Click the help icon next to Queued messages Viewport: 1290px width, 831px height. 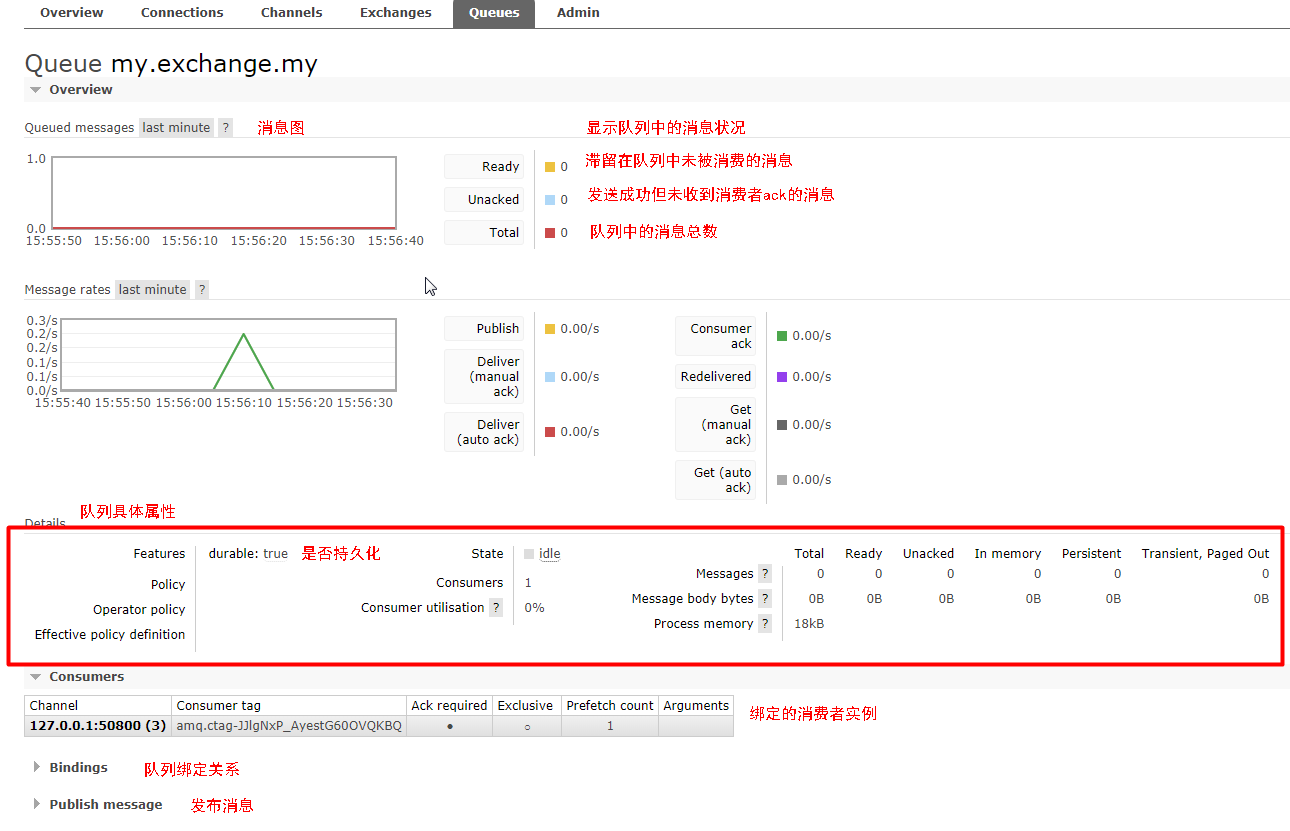(x=226, y=127)
